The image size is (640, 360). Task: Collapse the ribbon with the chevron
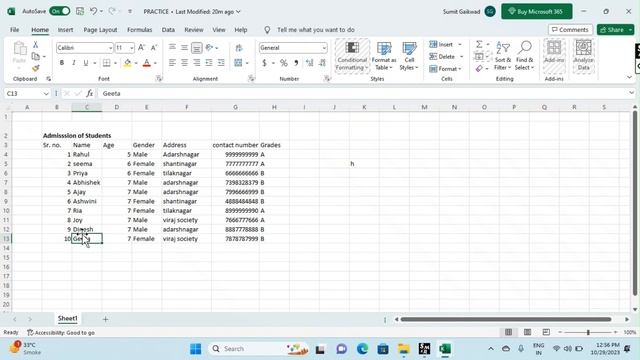[629, 77]
